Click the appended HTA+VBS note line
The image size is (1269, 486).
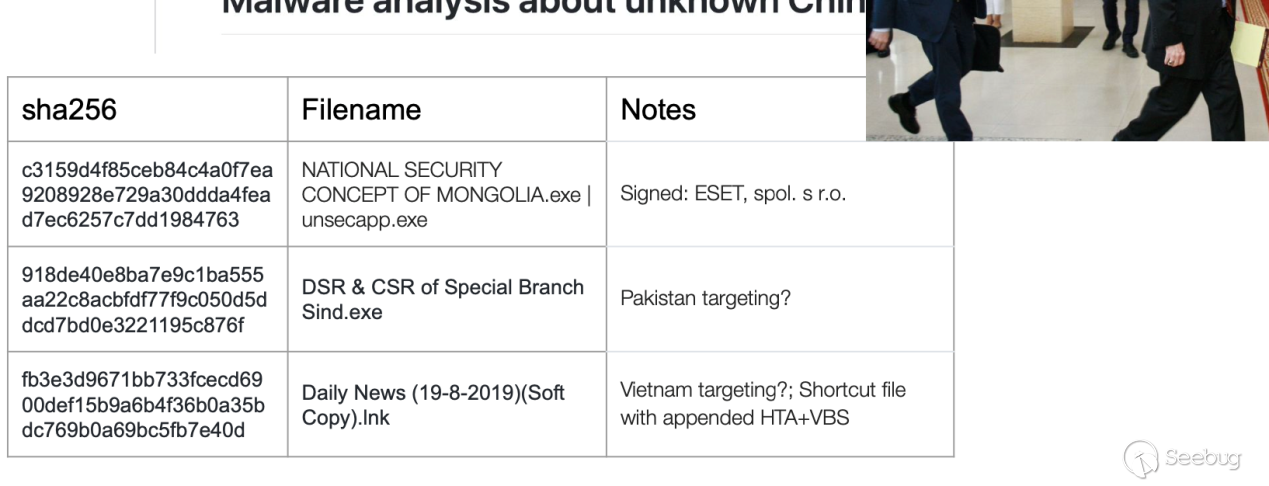734,418
